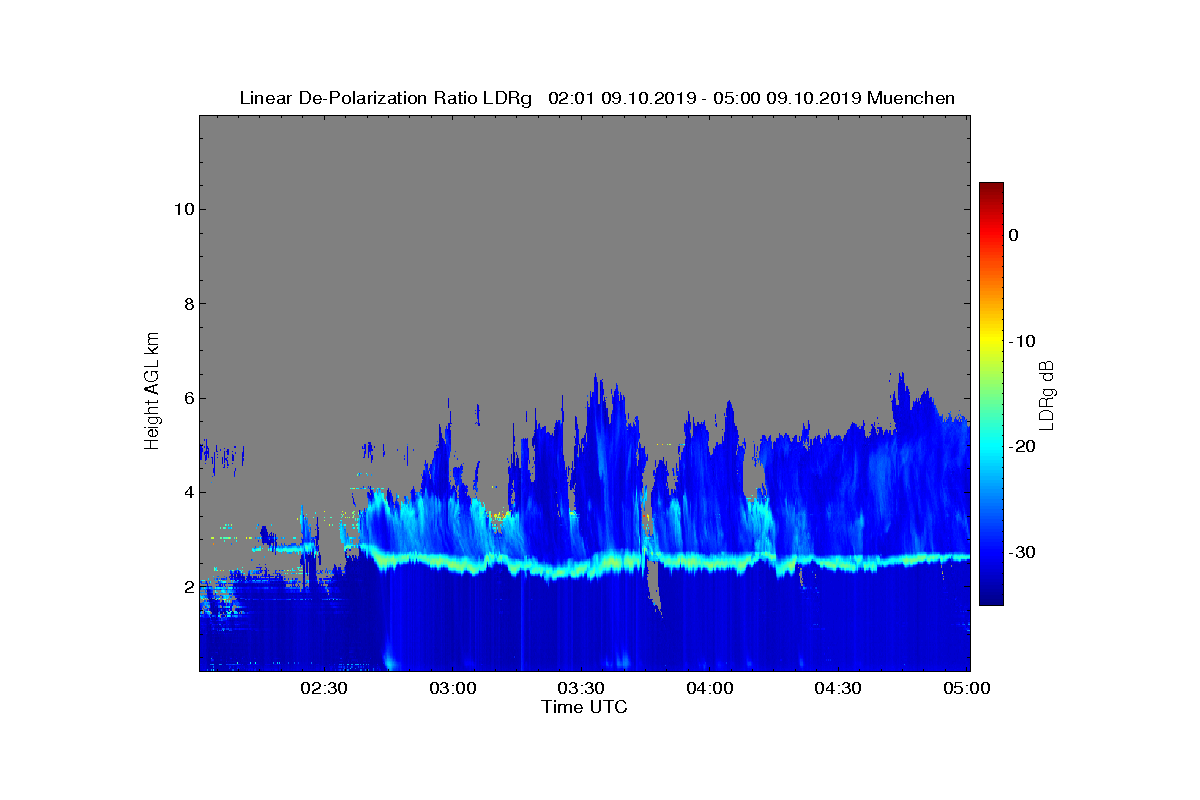Click the height axis value '6'

click(187, 398)
